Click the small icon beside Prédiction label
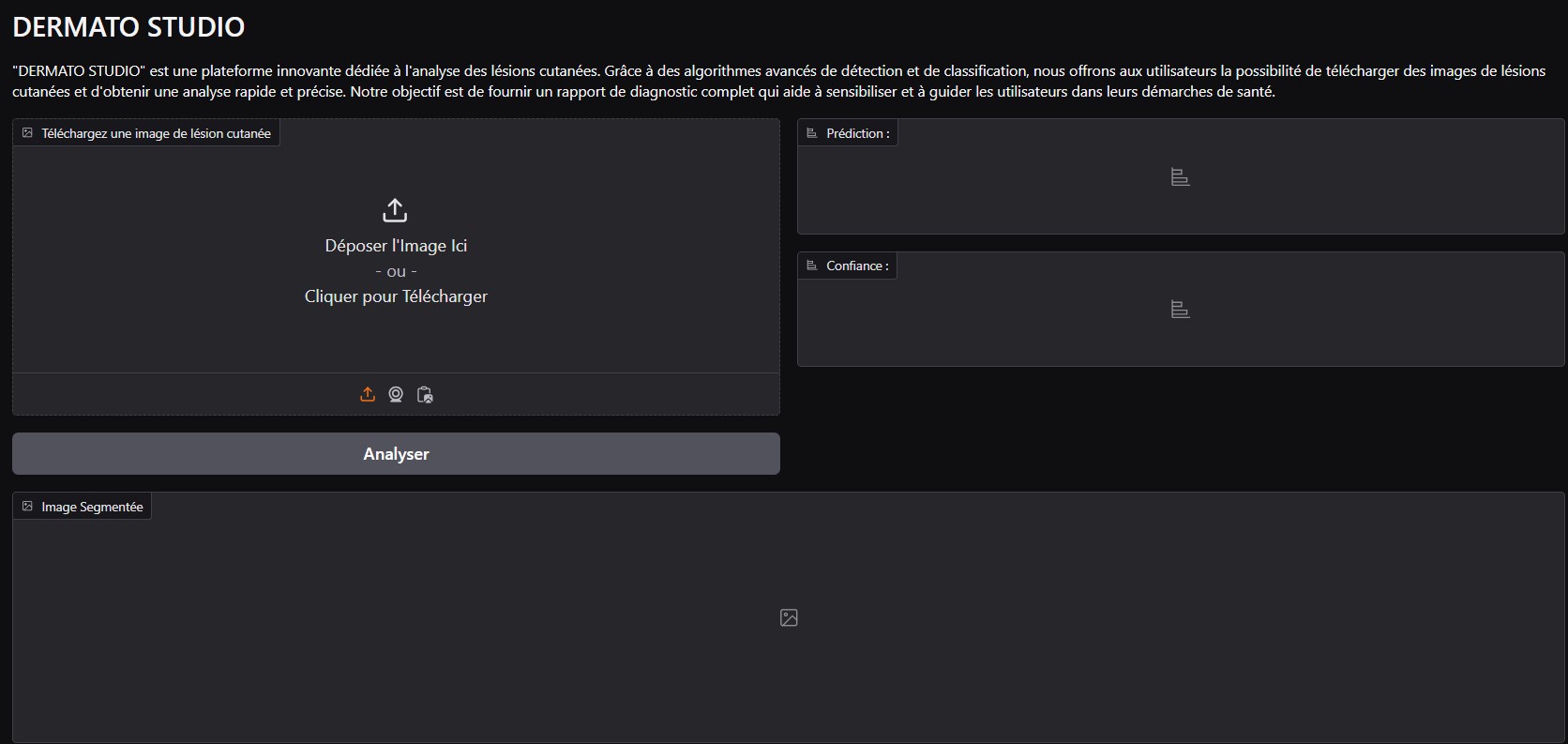 812,133
